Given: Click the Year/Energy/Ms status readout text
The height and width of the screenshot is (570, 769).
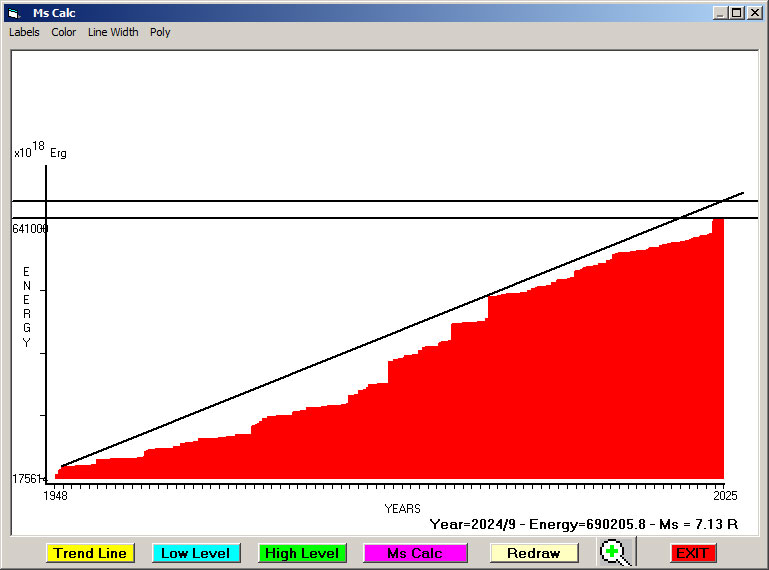Looking at the screenshot, I should 583,523.
